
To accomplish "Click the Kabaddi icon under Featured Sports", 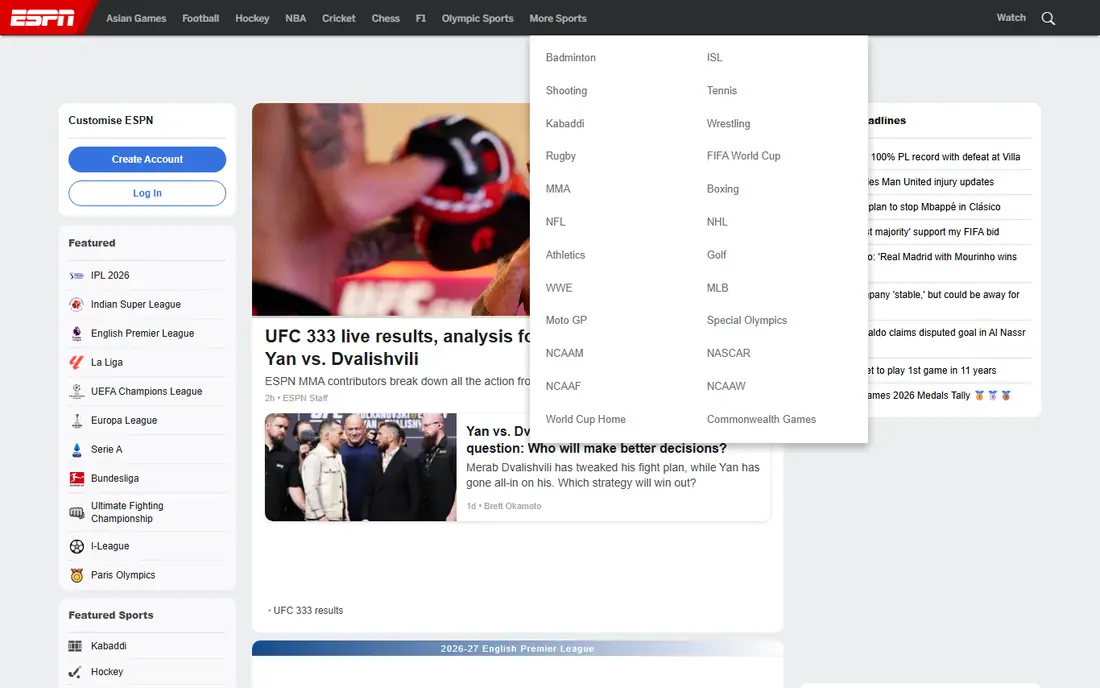I will coord(75,646).
